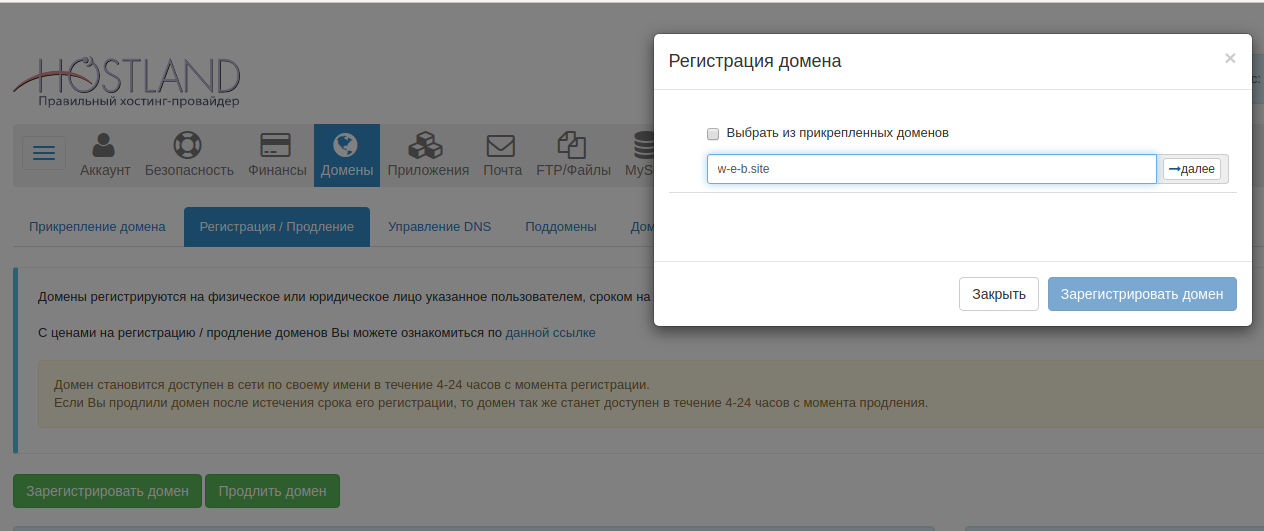Open the 'Поддомены' tab

(560, 227)
